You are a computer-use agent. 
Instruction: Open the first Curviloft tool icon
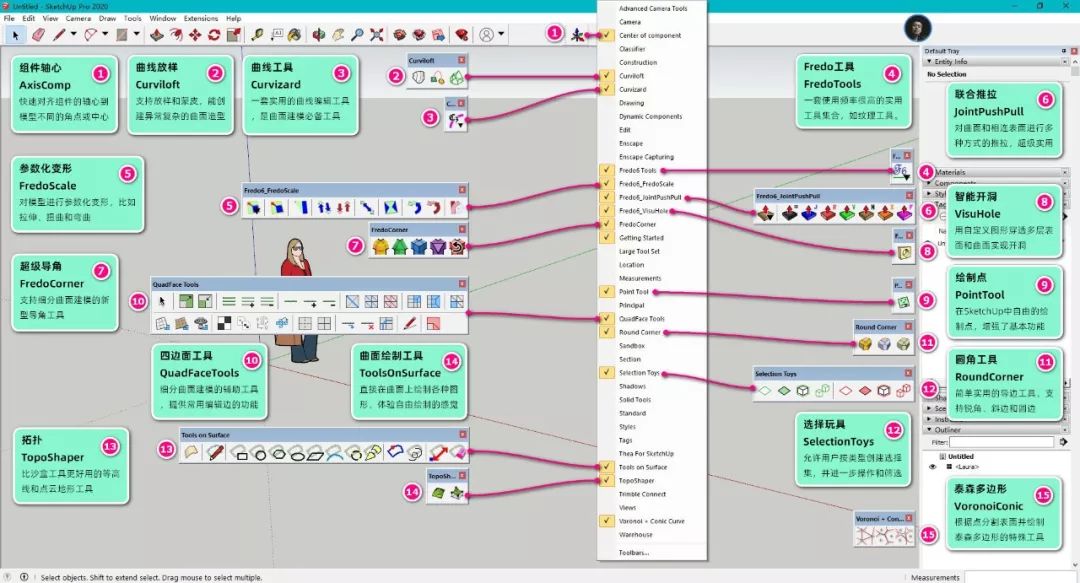click(x=418, y=78)
